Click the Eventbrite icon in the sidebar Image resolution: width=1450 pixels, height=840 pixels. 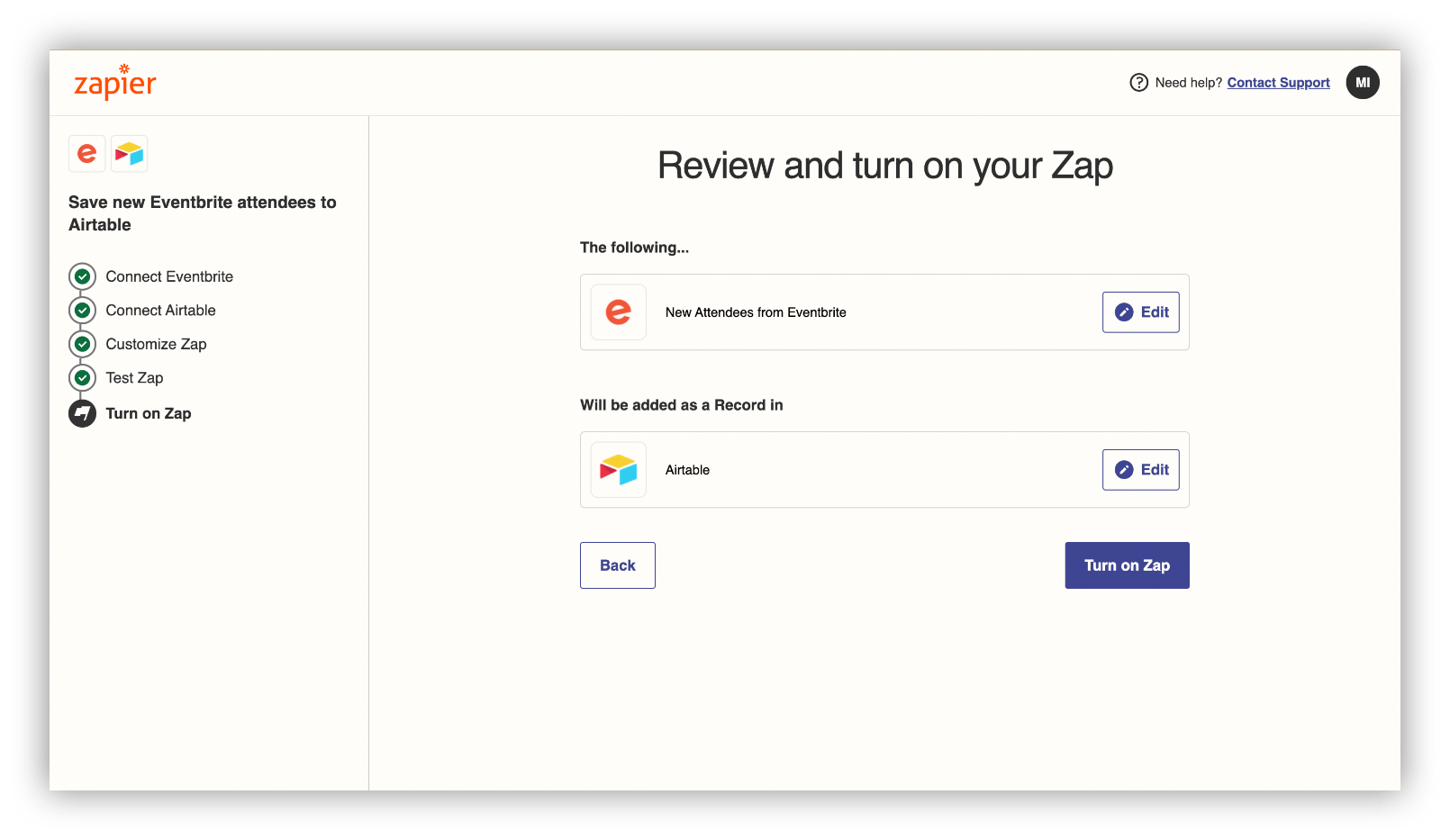[87, 153]
